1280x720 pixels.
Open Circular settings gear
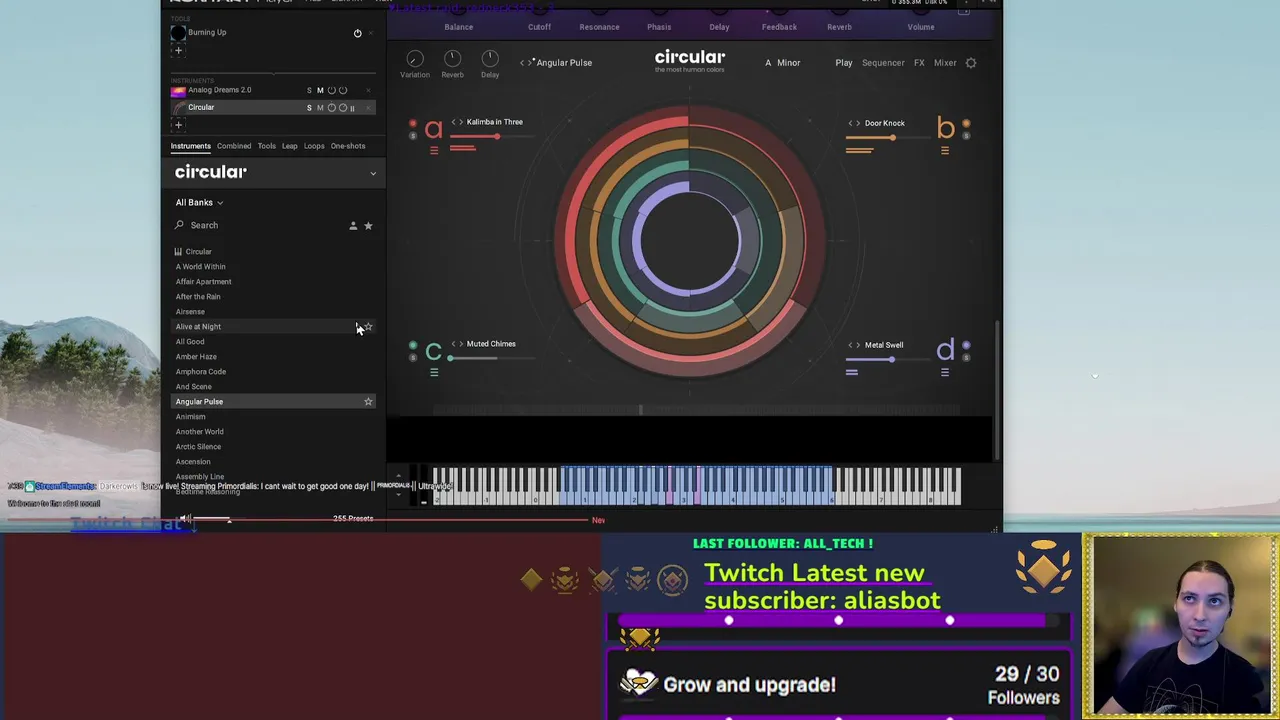point(971,63)
